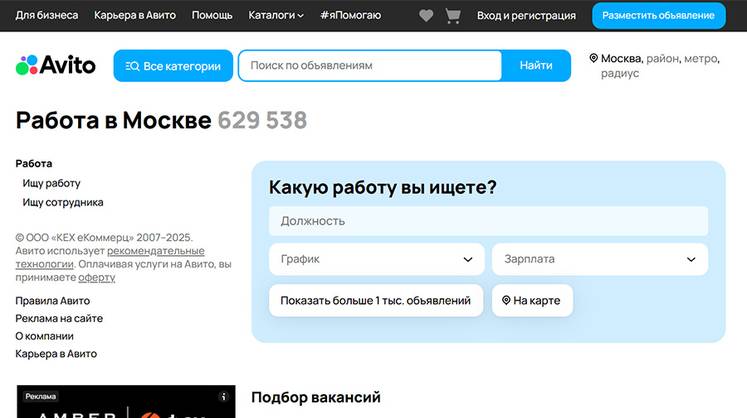This screenshot has width=747, height=418.
Task: Select Ищу сотрудника in sidebar
Action: (x=63, y=202)
